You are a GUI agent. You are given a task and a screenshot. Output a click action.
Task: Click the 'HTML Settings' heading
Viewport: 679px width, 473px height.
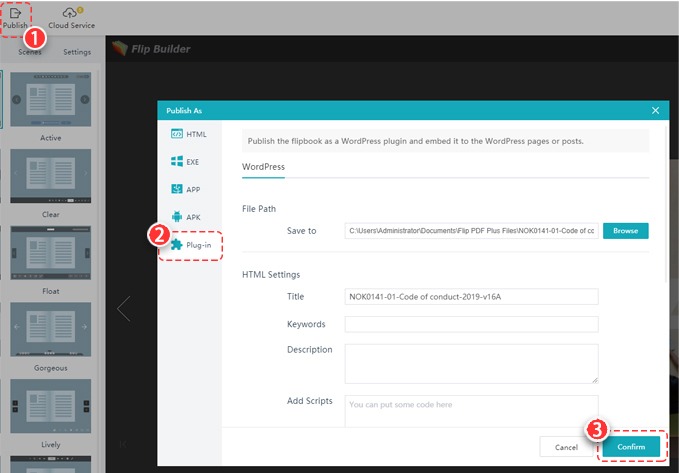coord(271,275)
